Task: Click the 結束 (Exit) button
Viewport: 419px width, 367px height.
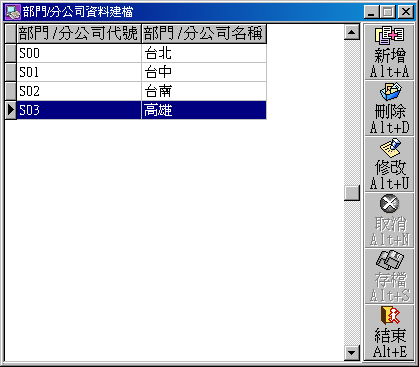Action: point(389,332)
